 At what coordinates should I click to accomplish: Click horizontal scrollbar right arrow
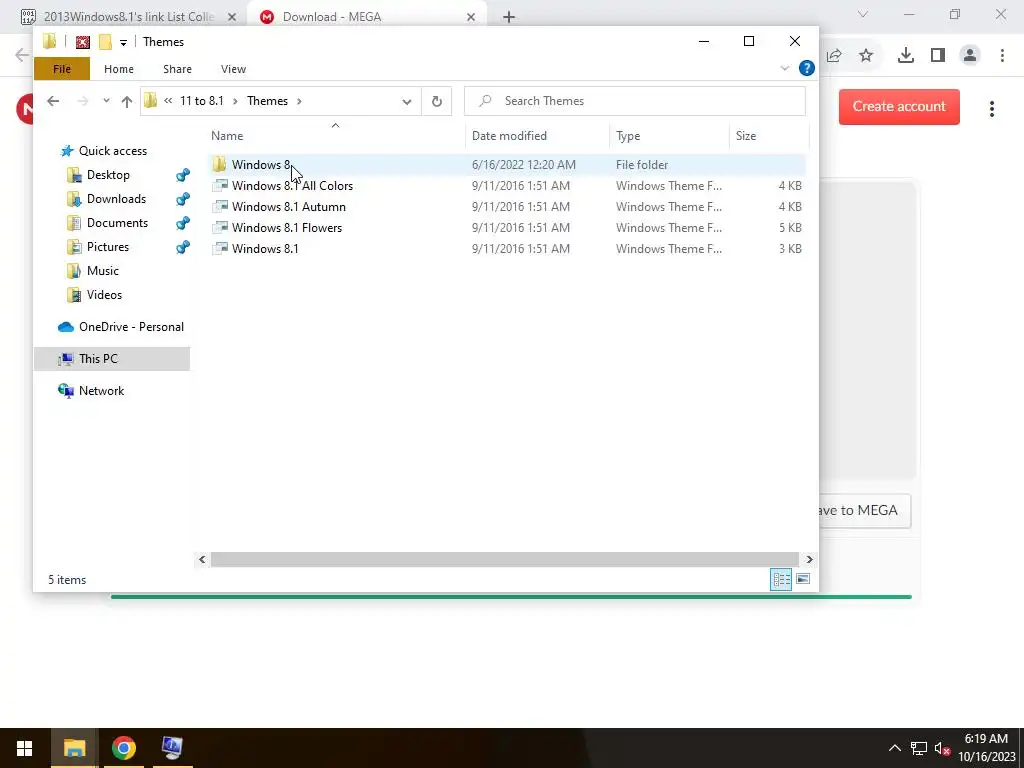point(809,560)
